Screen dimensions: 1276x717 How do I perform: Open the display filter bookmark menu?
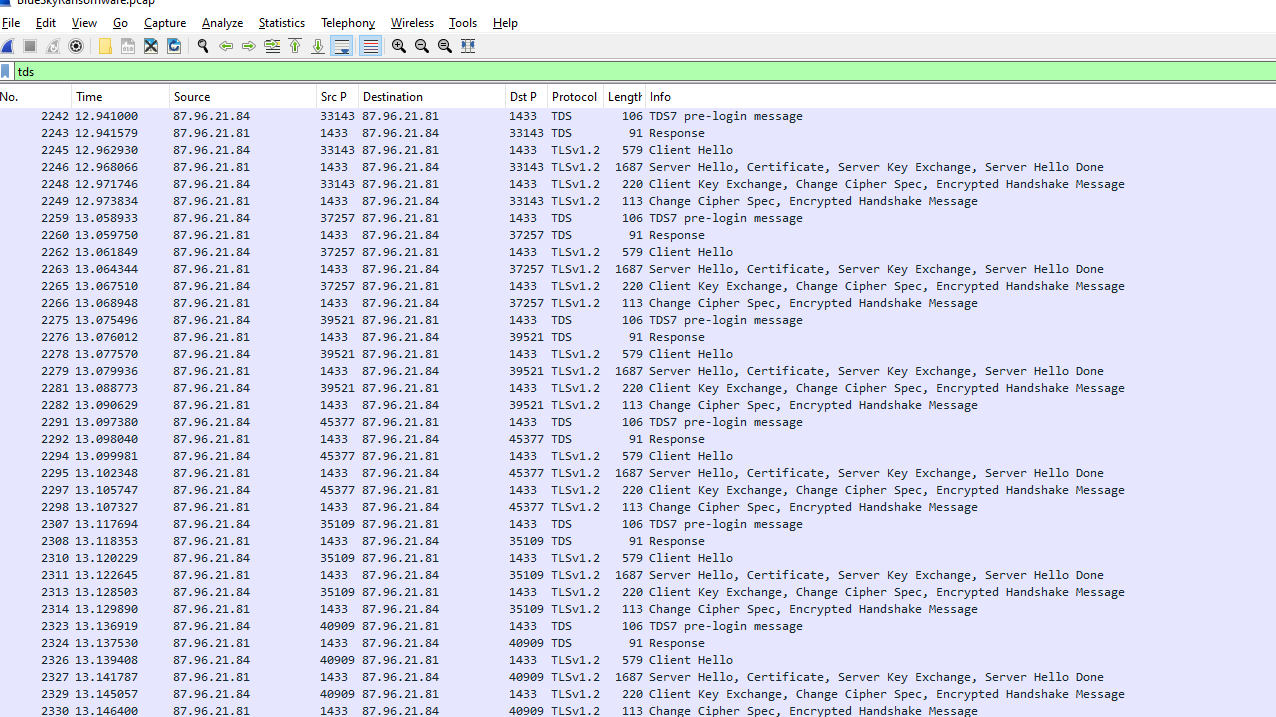click(6, 72)
